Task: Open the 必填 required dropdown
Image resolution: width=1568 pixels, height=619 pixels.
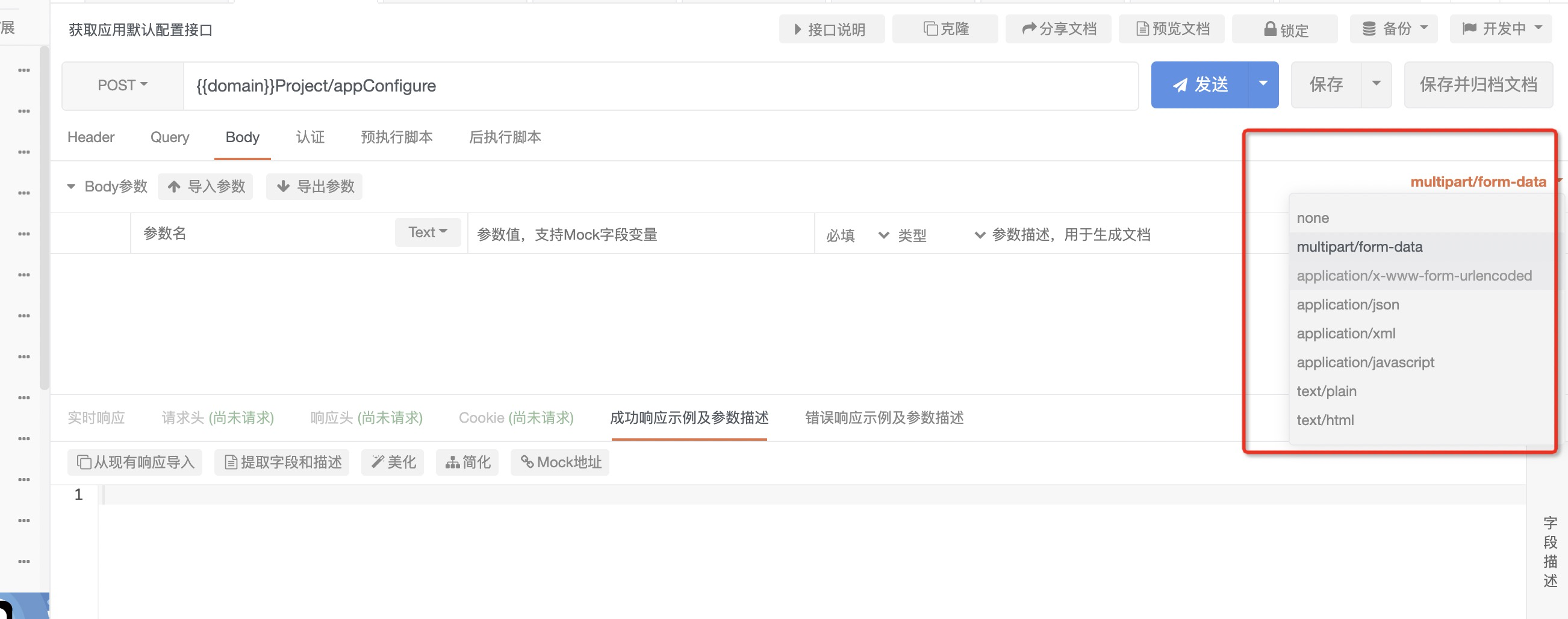Action: [x=856, y=235]
